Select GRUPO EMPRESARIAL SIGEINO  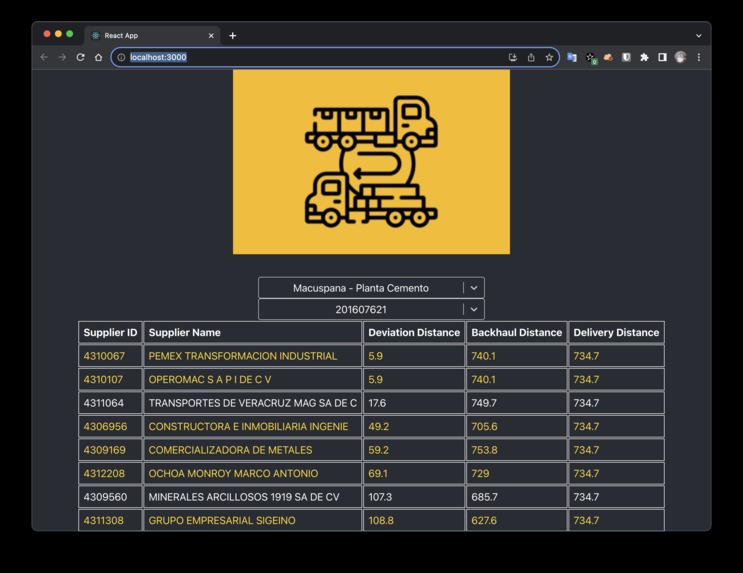(222, 520)
